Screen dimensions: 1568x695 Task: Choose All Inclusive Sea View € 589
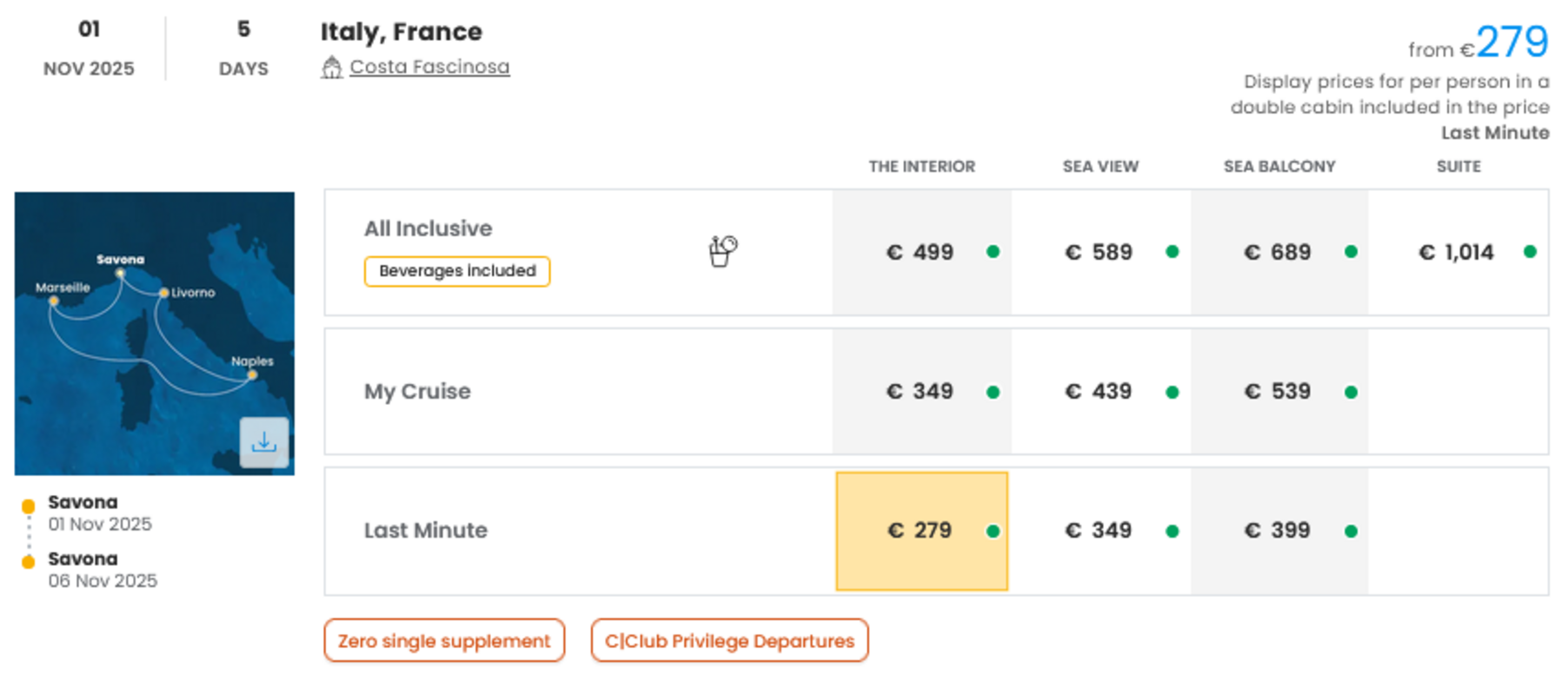pos(1100,252)
